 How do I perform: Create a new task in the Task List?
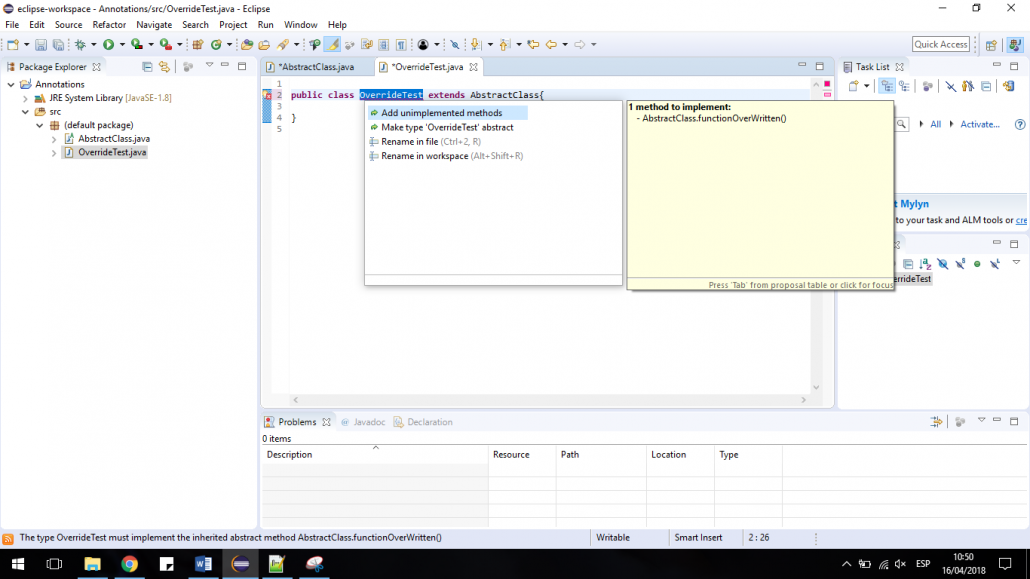tap(854, 85)
